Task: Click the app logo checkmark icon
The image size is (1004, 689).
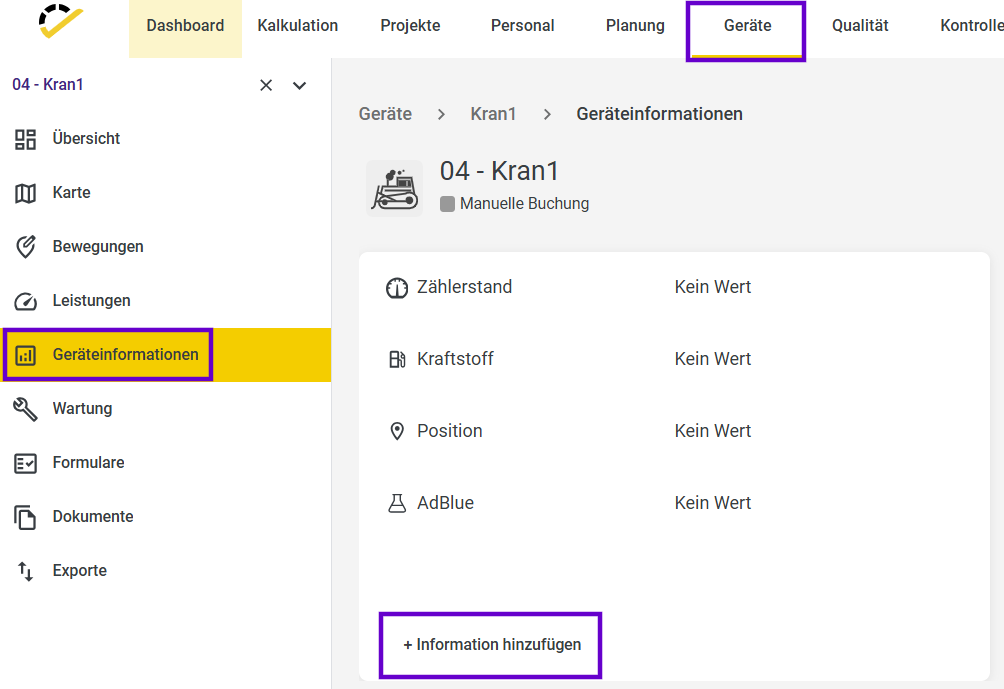Action: (x=61, y=21)
